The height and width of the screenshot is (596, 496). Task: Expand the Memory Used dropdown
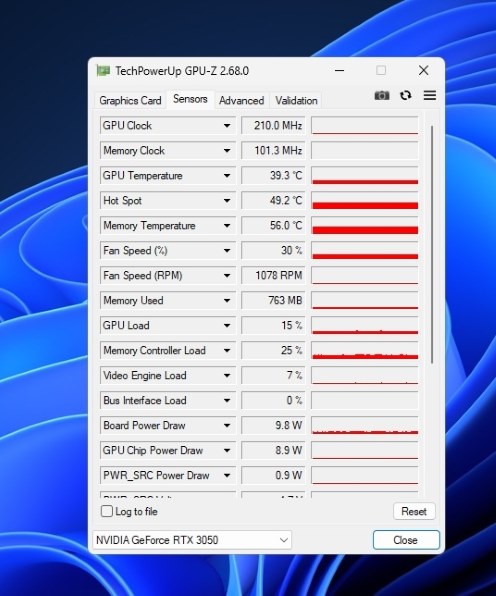pos(227,301)
